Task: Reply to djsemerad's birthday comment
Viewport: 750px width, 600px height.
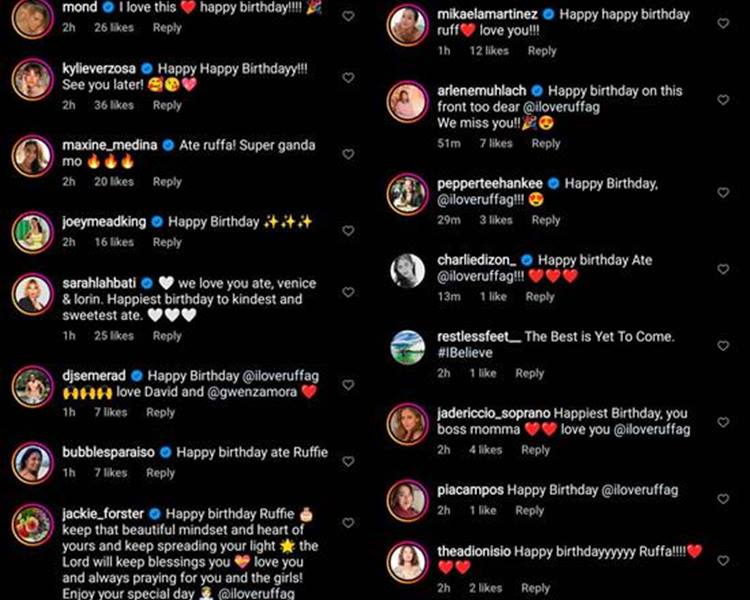Action: coord(160,412)
